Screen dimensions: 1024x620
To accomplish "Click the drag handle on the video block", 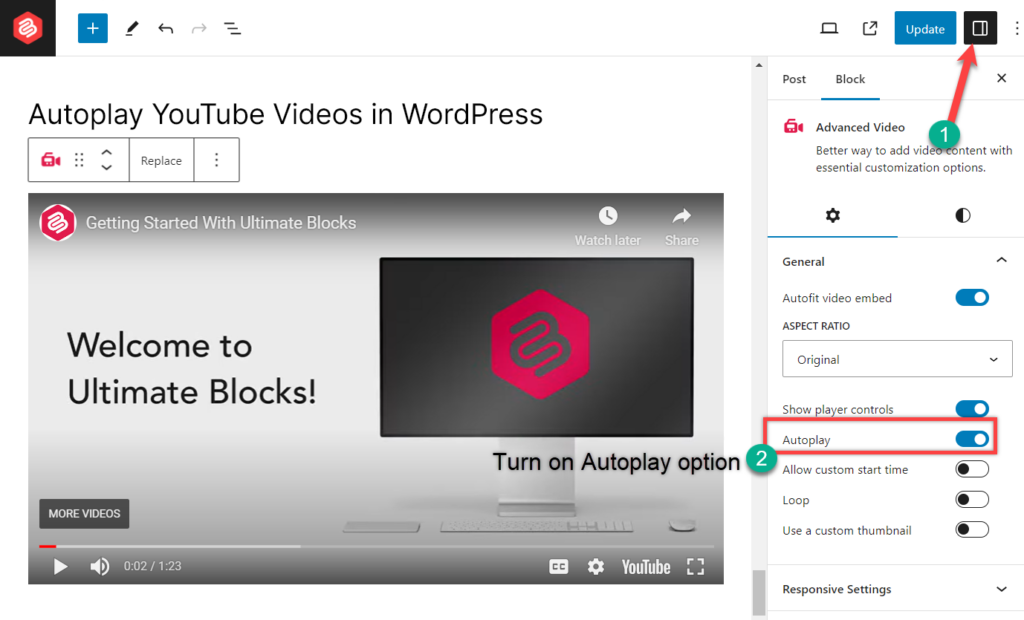I will [78, 160].
